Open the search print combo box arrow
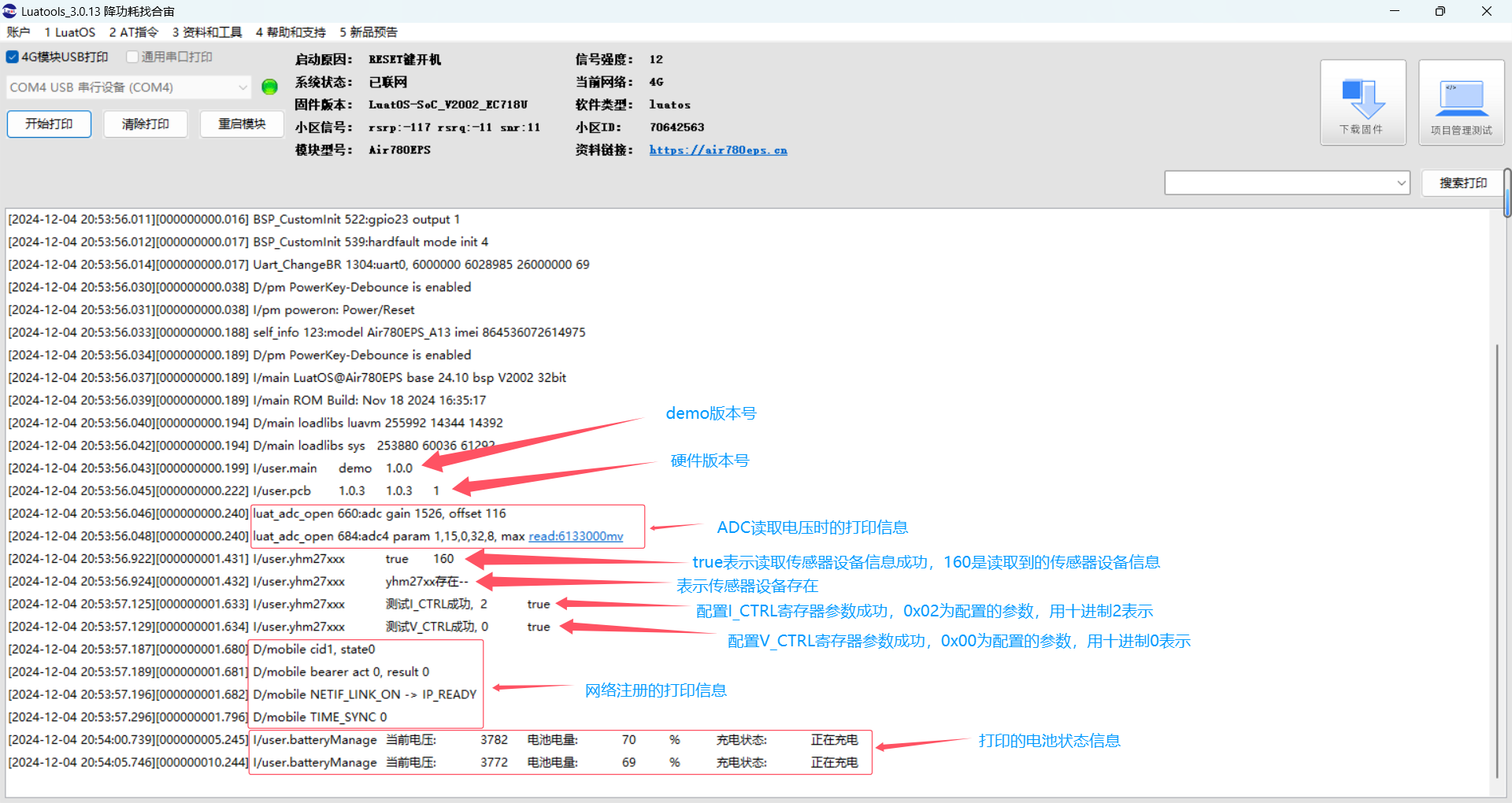The height and width of the screenshot is (803, 1512). pyautogui.click(x=1402, y=183)
